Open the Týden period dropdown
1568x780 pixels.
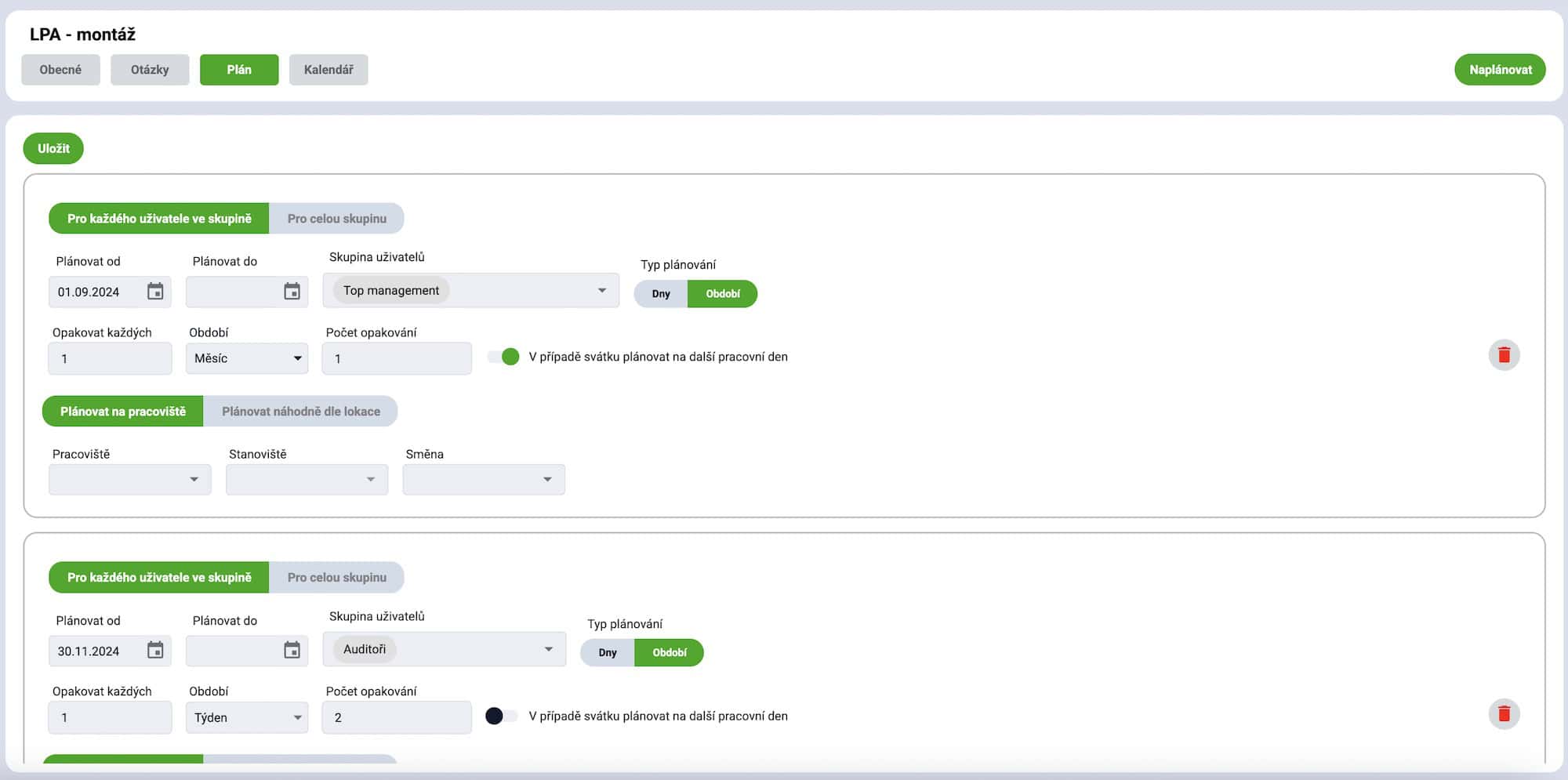pos(247,717)
